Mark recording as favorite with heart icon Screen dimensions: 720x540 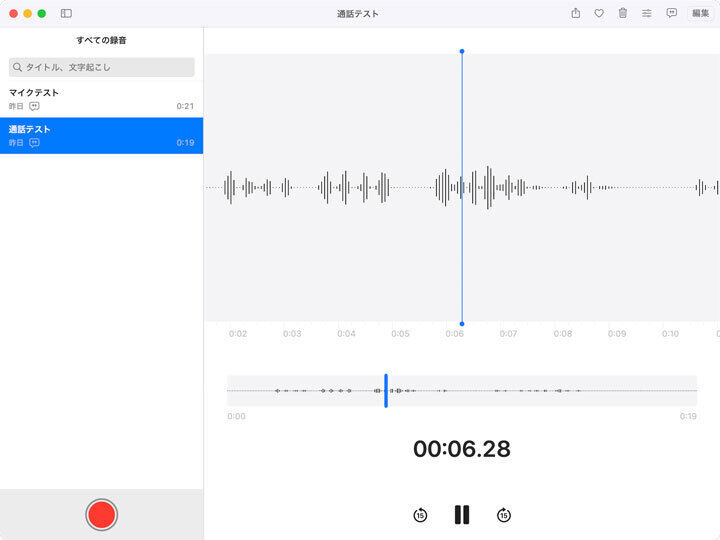click(599, 13)
